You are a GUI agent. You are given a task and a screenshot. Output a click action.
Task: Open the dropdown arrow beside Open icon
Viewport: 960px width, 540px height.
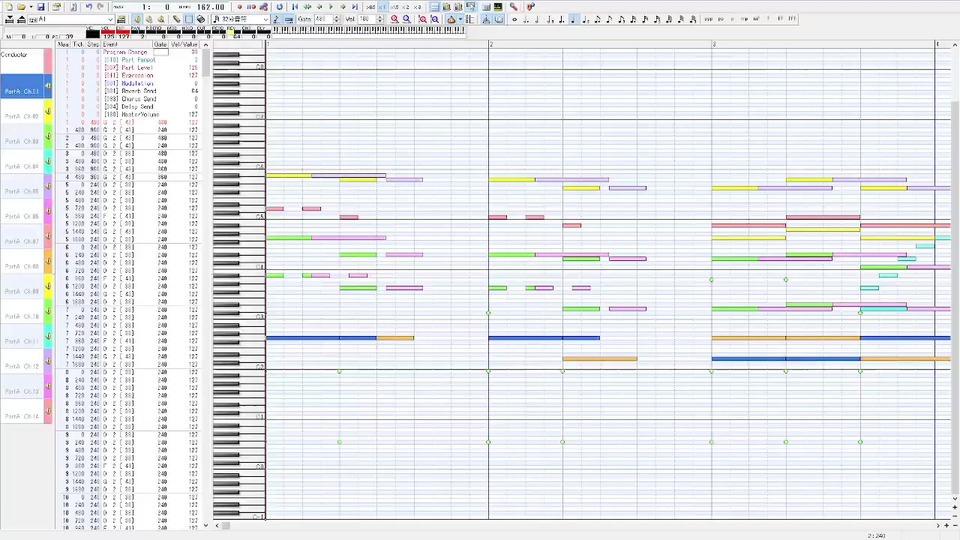pos(31,7)
